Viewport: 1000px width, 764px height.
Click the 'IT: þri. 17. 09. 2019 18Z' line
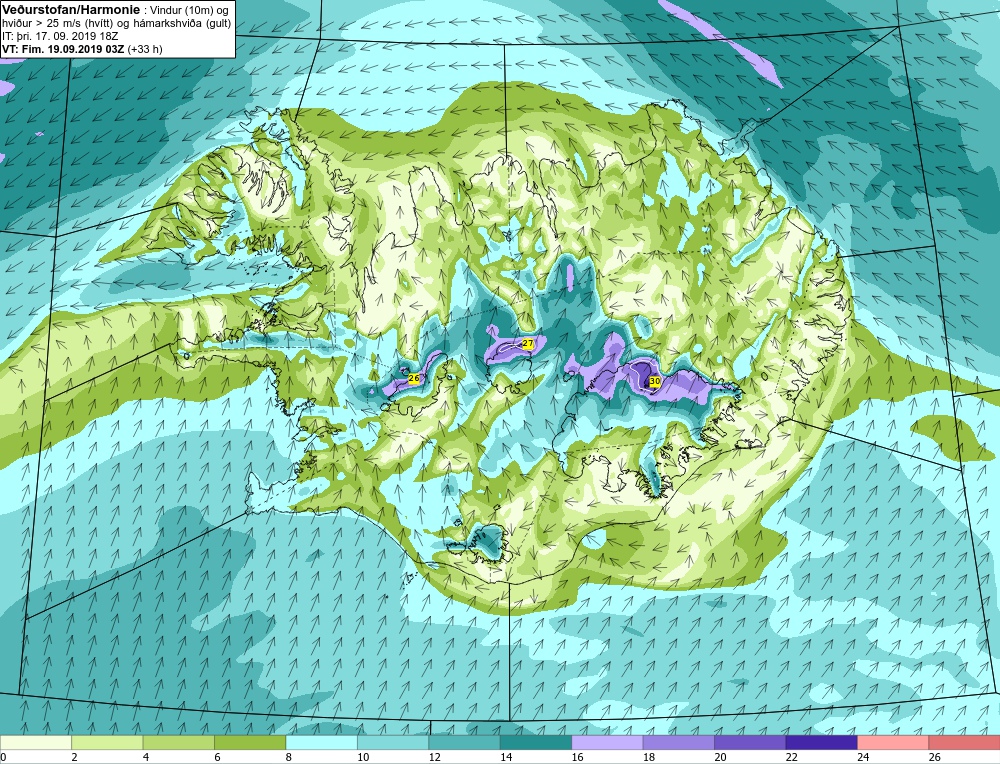[60, 36]
